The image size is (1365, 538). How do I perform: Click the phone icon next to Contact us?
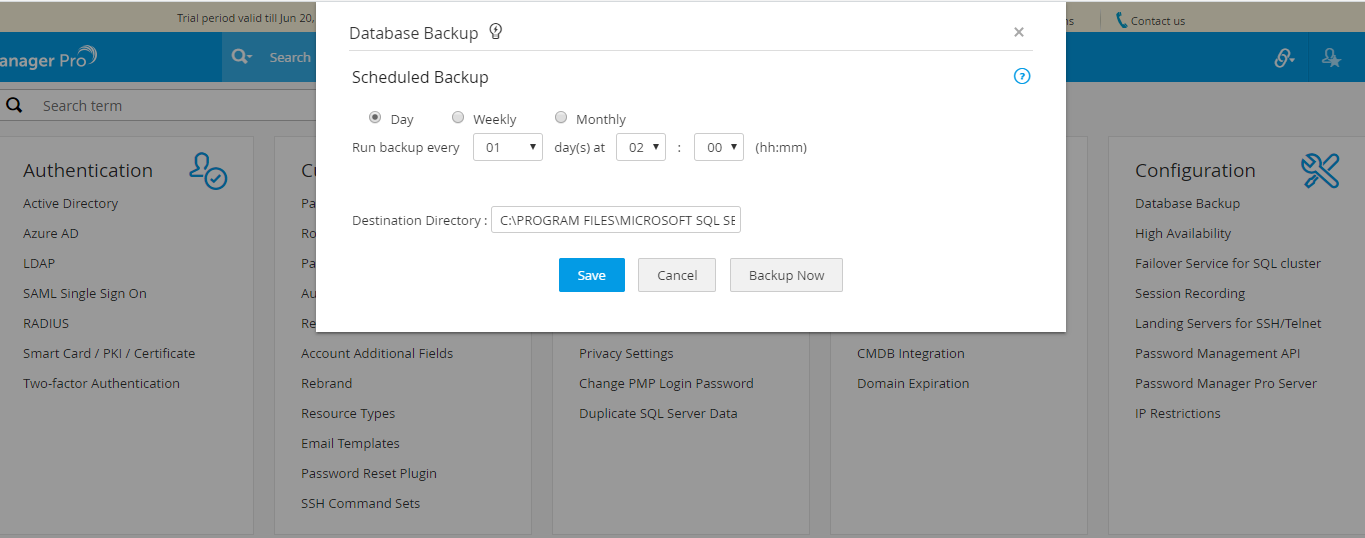click(1121, 20)
